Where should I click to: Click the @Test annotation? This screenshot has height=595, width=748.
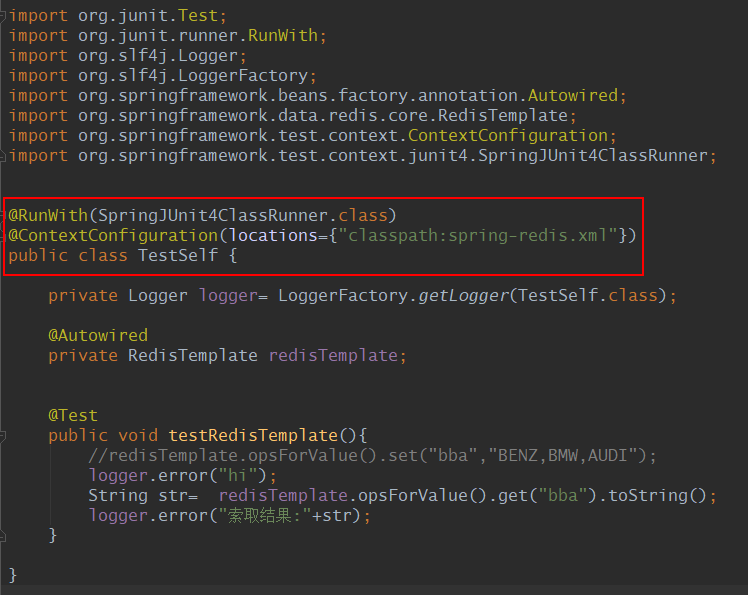73,415
